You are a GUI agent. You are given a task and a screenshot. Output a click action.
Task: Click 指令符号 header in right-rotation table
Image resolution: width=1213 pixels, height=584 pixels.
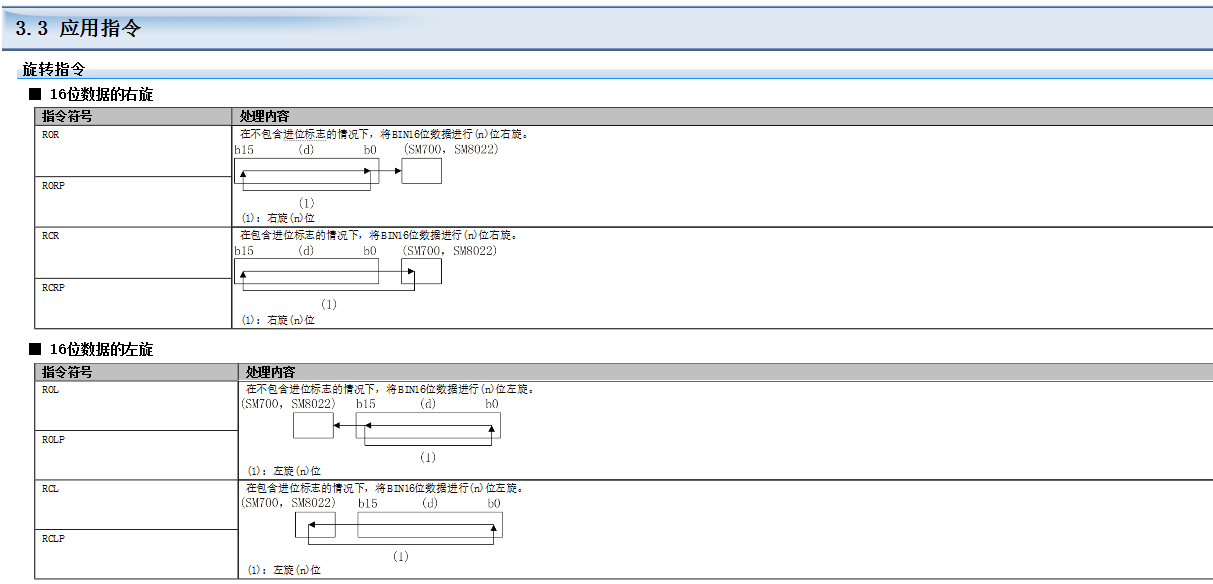pyautogui.click(x=67, y=116)
